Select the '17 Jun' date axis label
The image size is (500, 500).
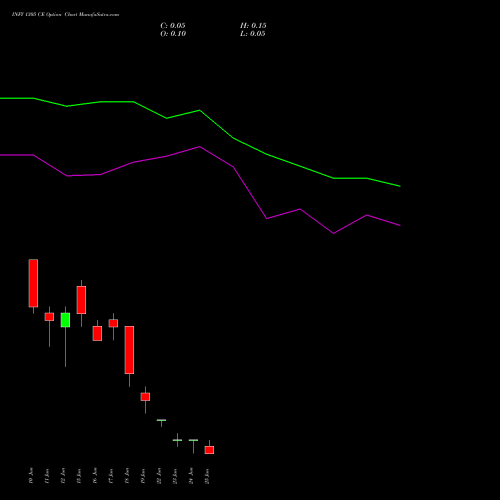[111, 476]
